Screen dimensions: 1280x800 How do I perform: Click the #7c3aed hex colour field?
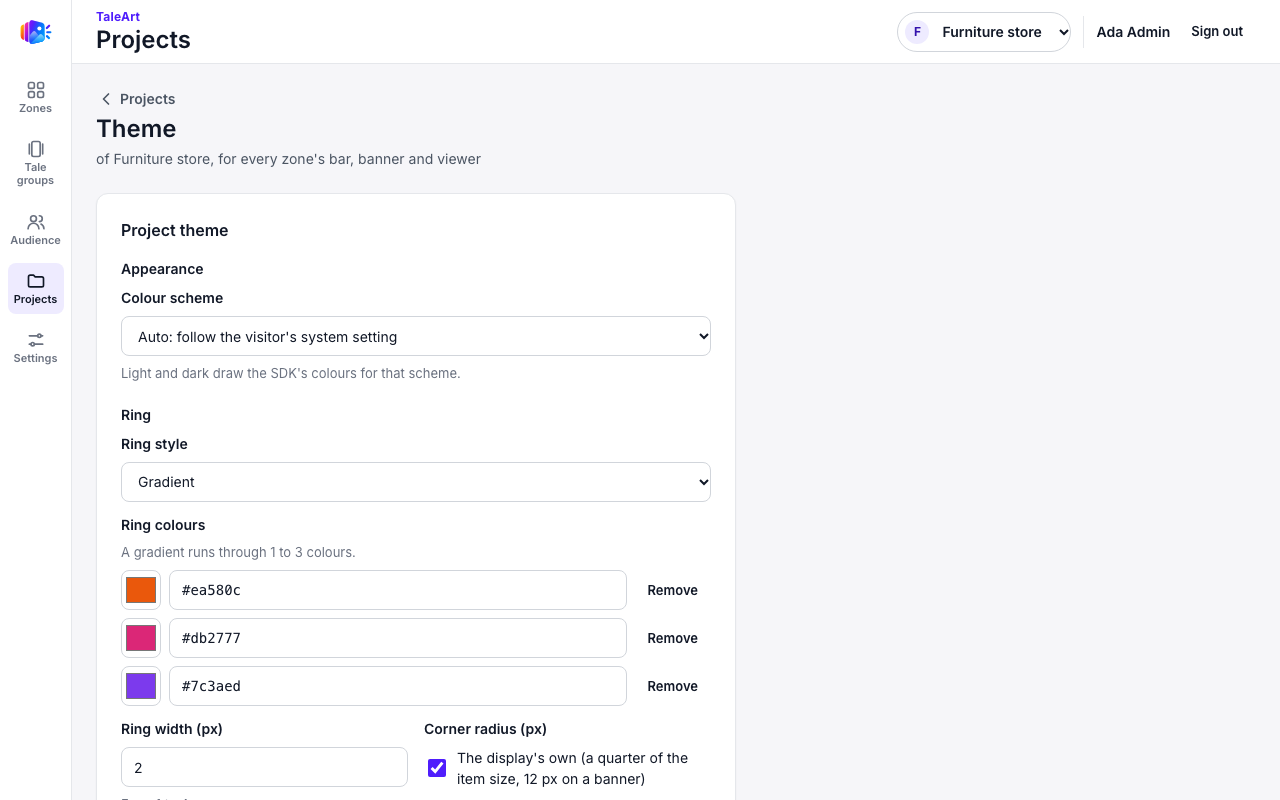398,686
